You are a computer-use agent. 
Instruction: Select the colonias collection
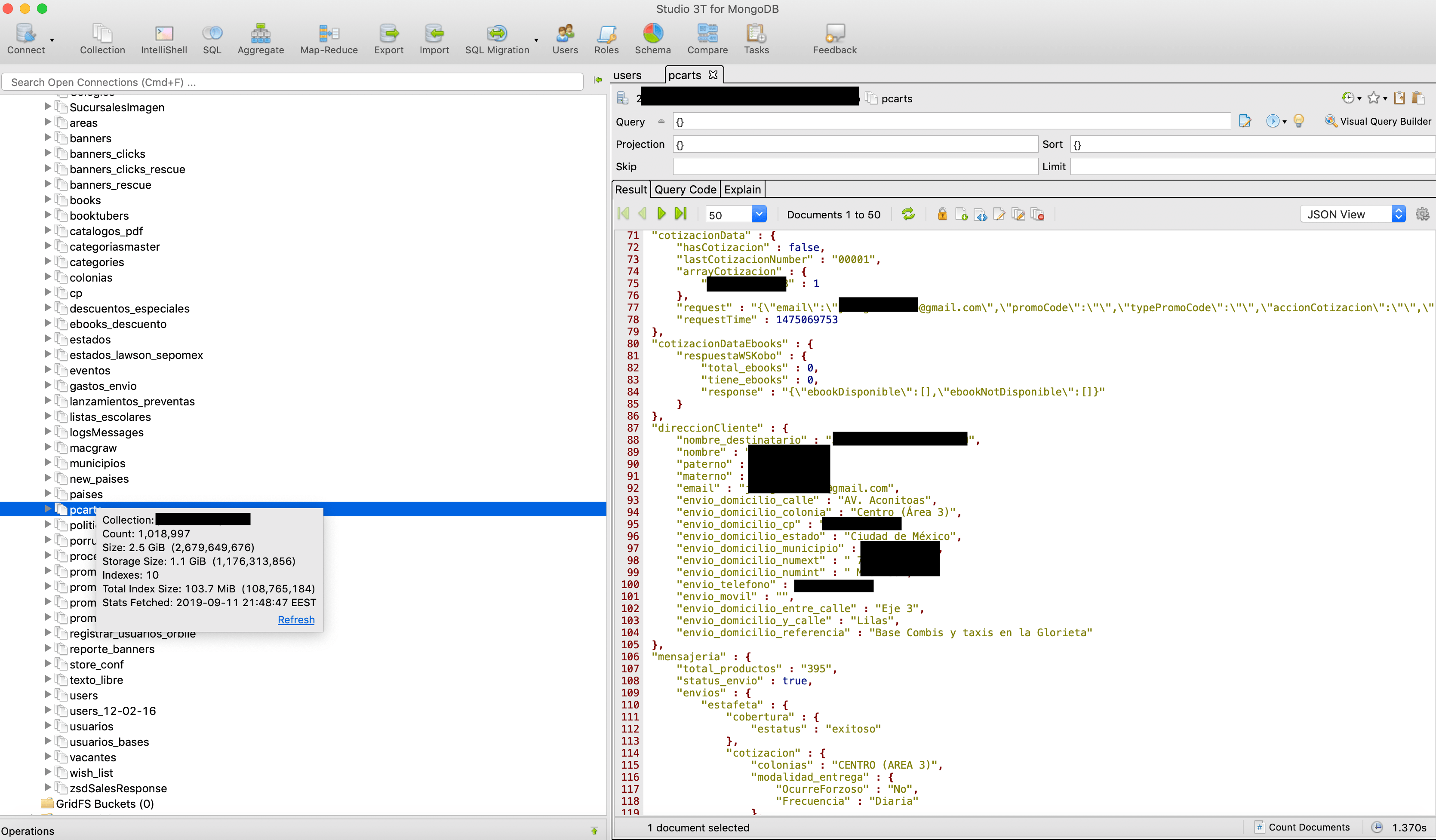pos(91,277)
